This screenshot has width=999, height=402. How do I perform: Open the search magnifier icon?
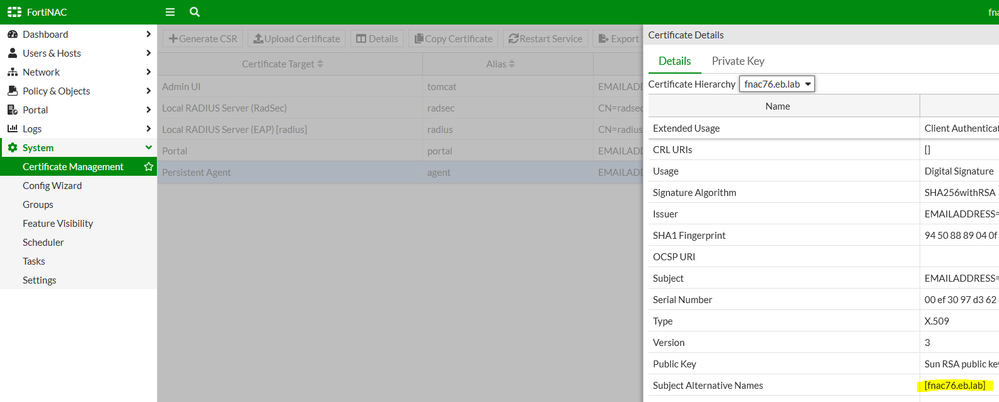pyautogui.click(x=194, y=12)
